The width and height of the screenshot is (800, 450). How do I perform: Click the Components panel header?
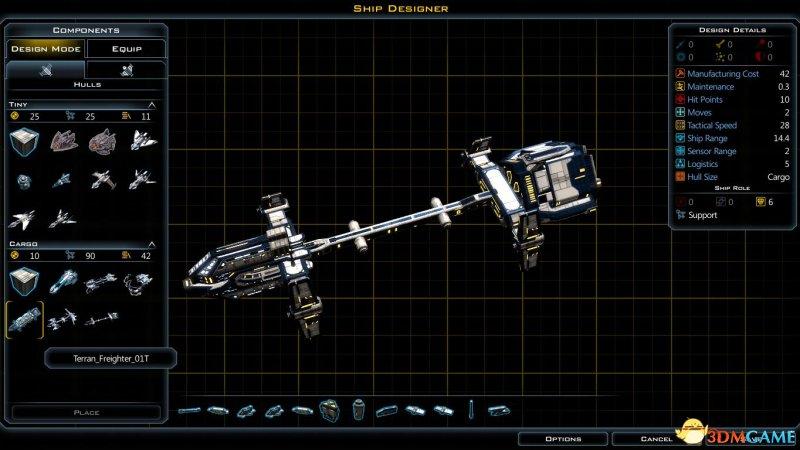(x=86, y=30)
